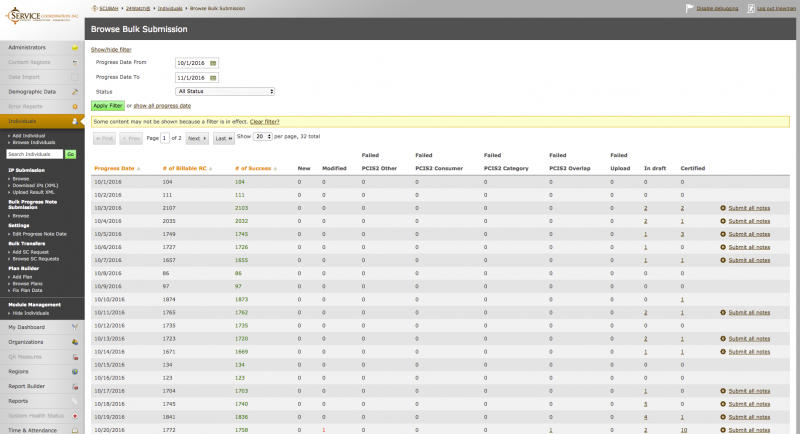Screen dimensions: 800x434
Task: Open Add SC Request sidebar link
Action: [31, 252]
